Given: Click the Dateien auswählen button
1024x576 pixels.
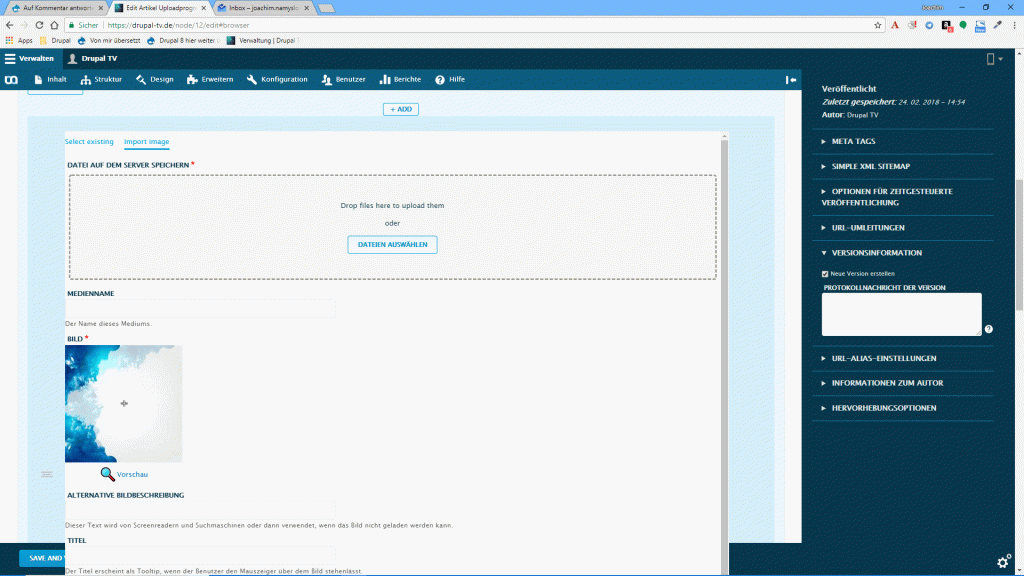Looking at the screenshot, I should tap(392, 244).
